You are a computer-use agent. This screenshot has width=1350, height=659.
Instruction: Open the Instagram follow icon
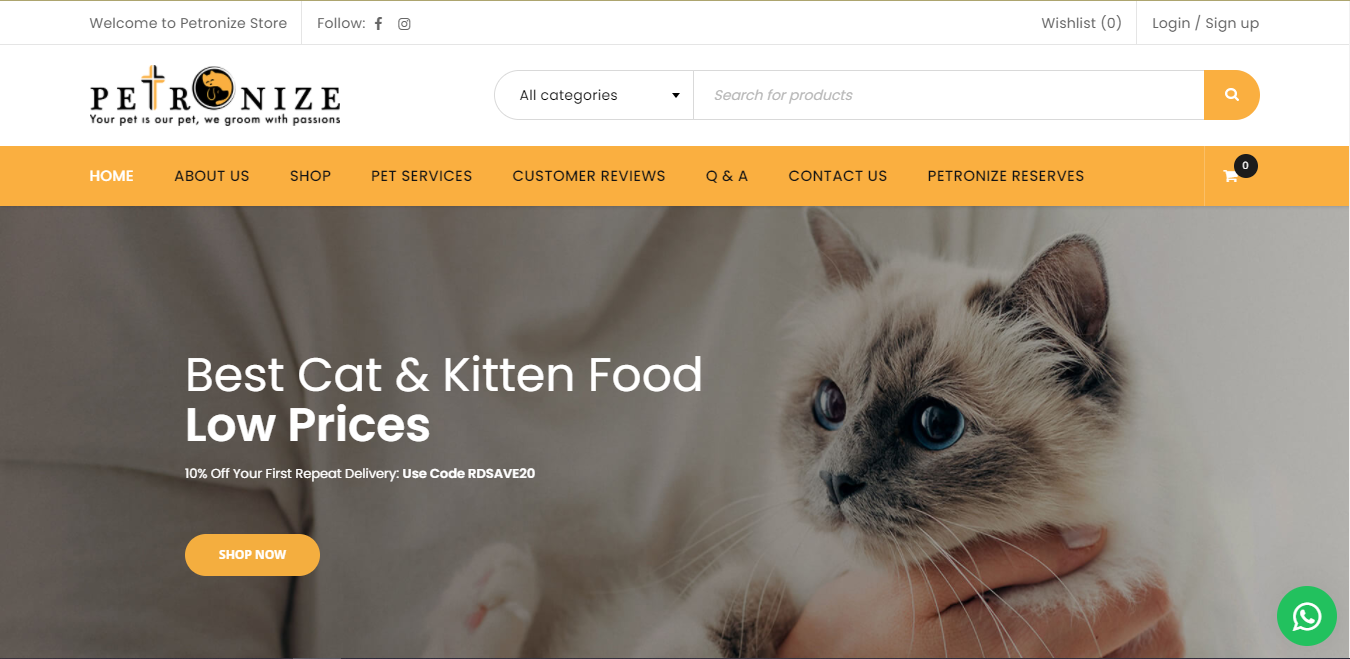click(404, 24)
